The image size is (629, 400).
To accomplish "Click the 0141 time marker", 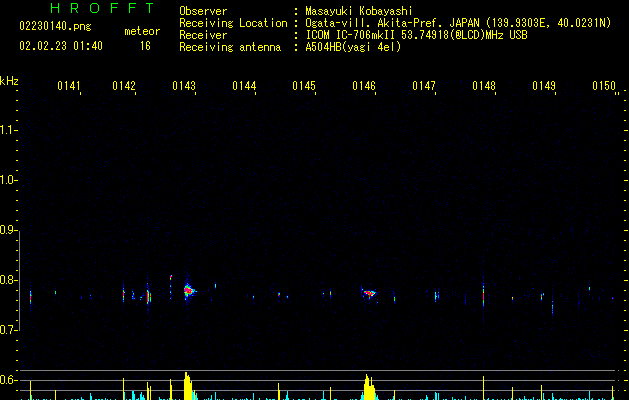I will coord(69,86).
